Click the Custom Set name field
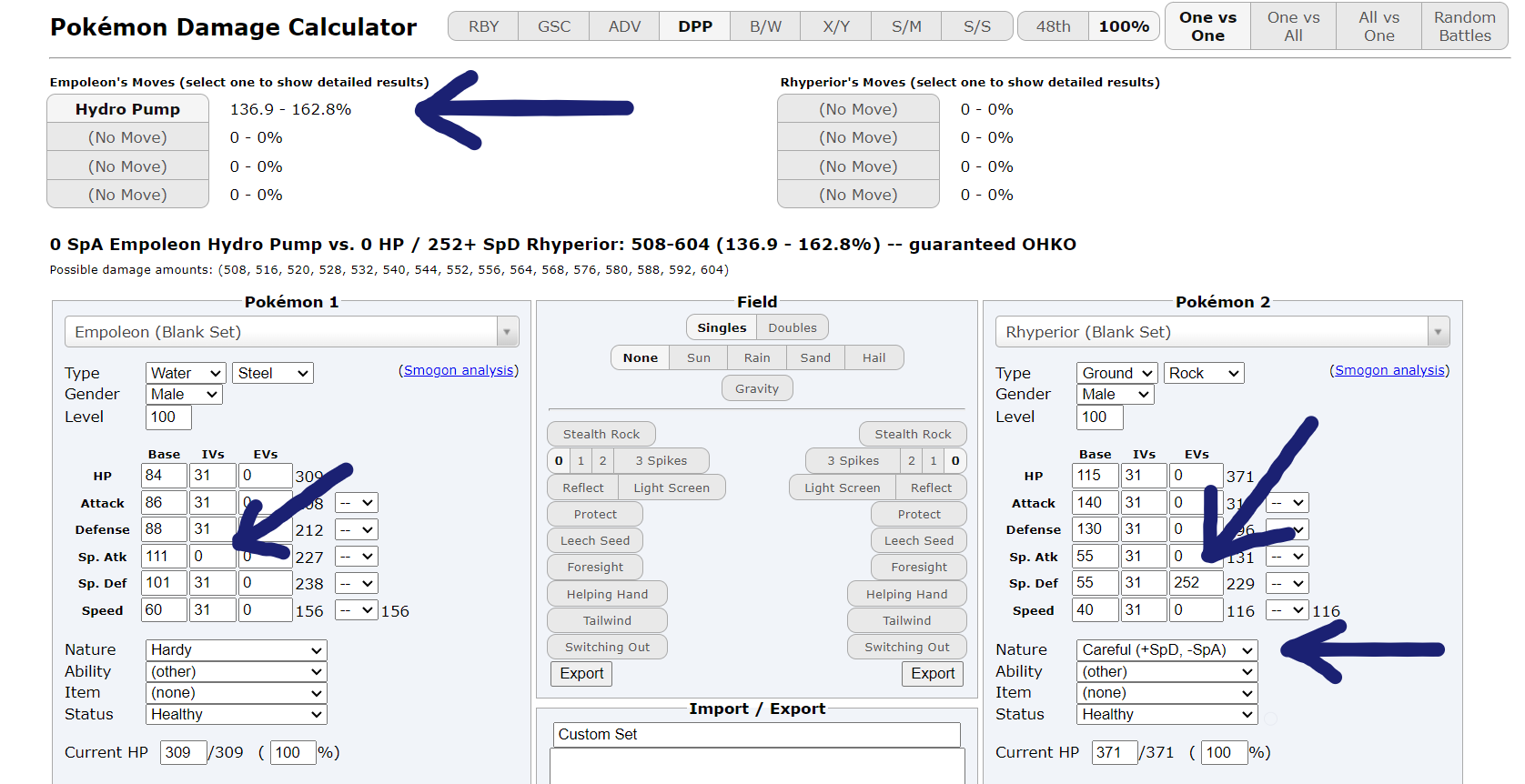1525x784 pixels. (x=756, y=734)
